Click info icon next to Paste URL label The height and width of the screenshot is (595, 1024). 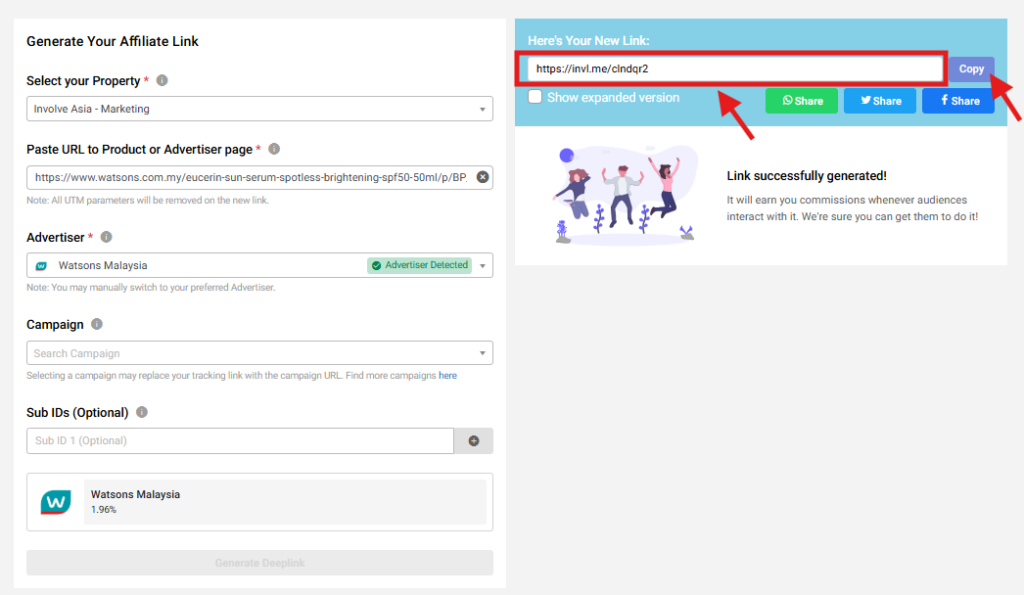274,149
